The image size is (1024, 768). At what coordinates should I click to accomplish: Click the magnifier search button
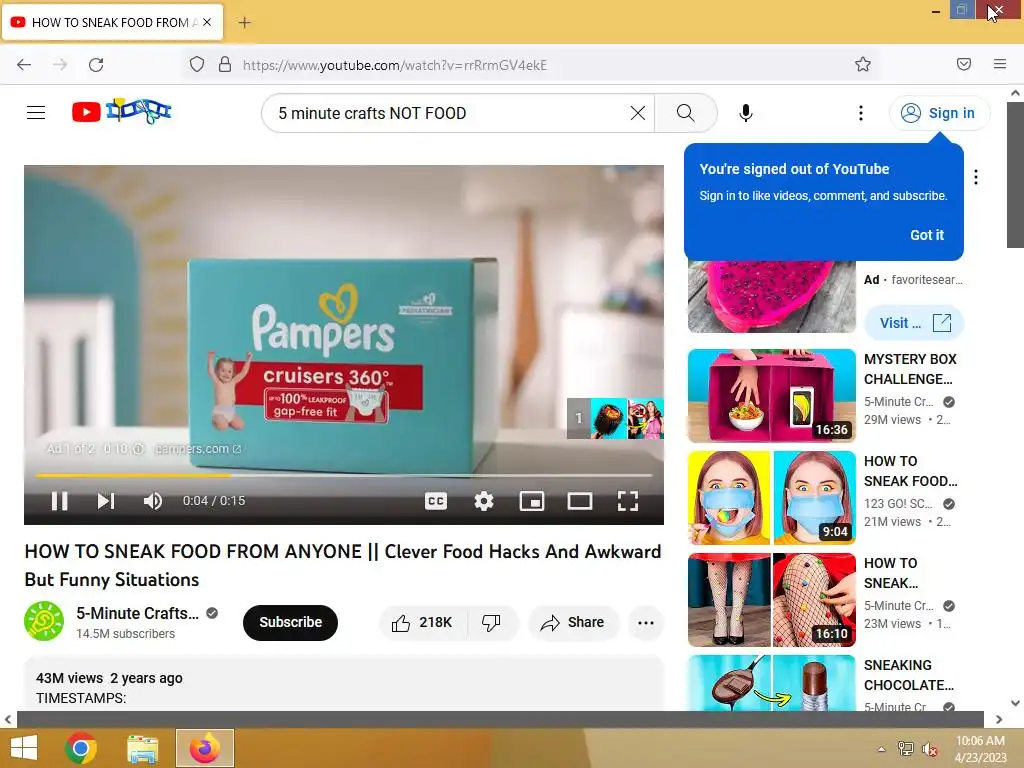click(686, 113)
